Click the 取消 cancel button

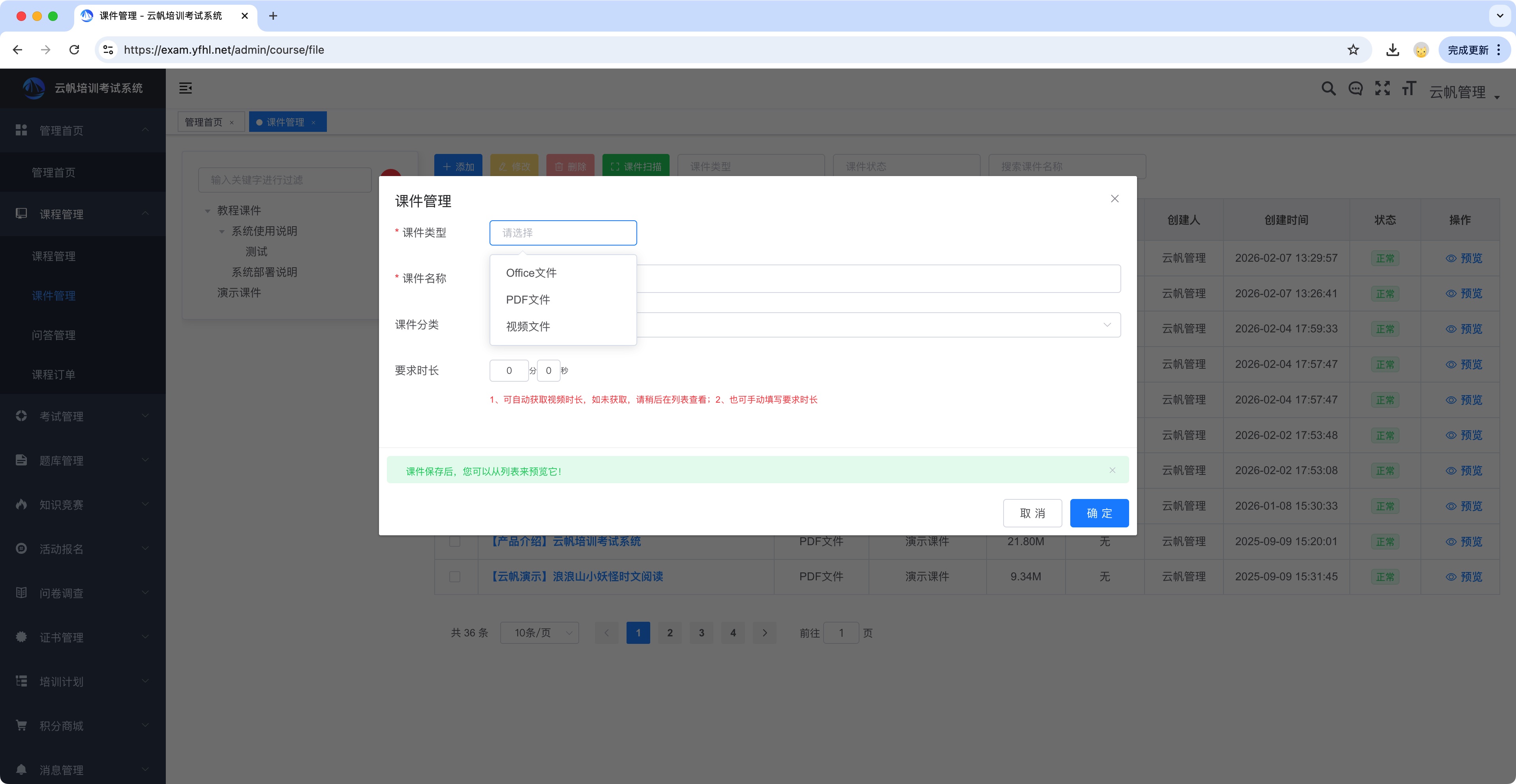[x=1032, y=513]
